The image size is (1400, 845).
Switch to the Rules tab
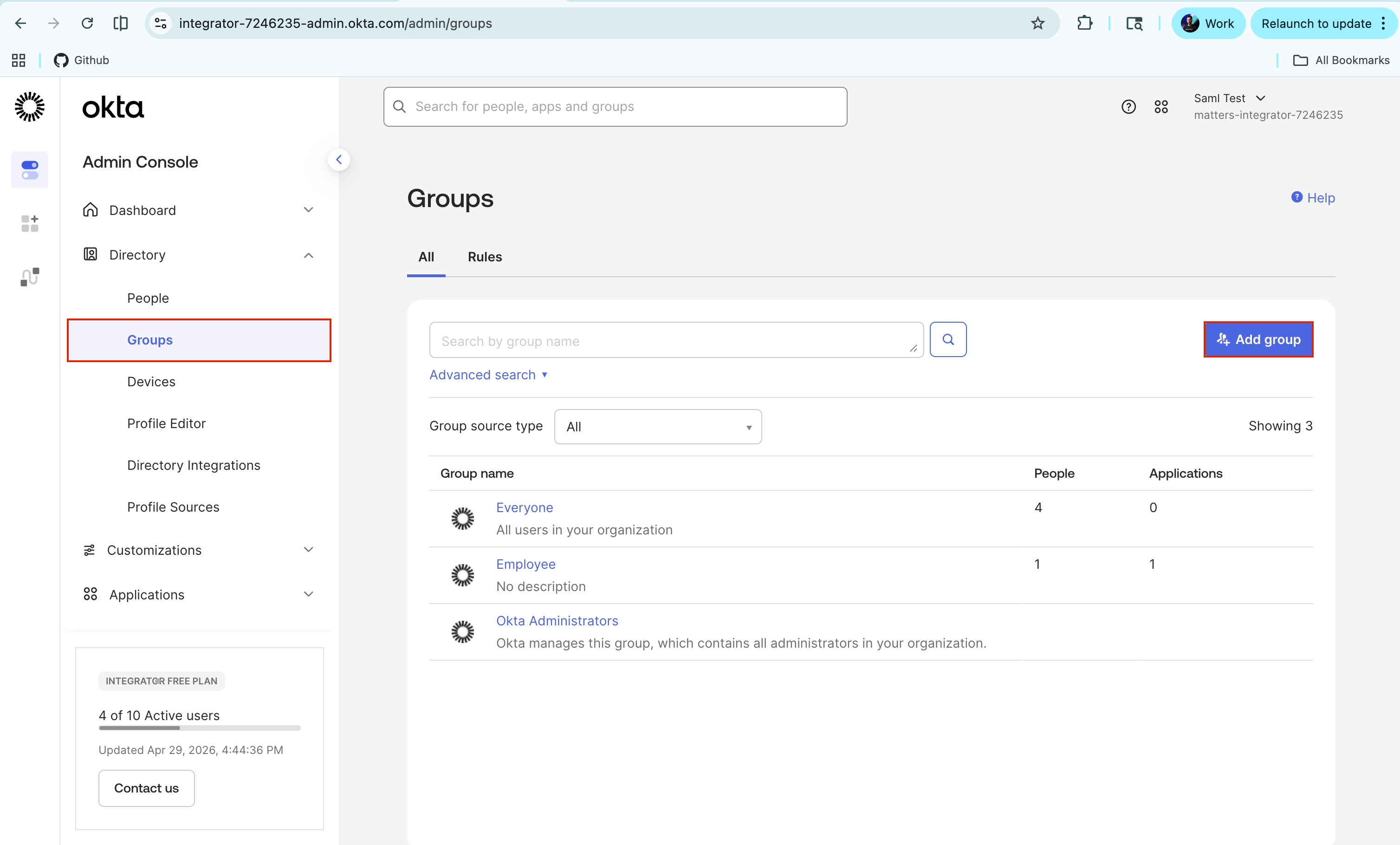(485, 257)
